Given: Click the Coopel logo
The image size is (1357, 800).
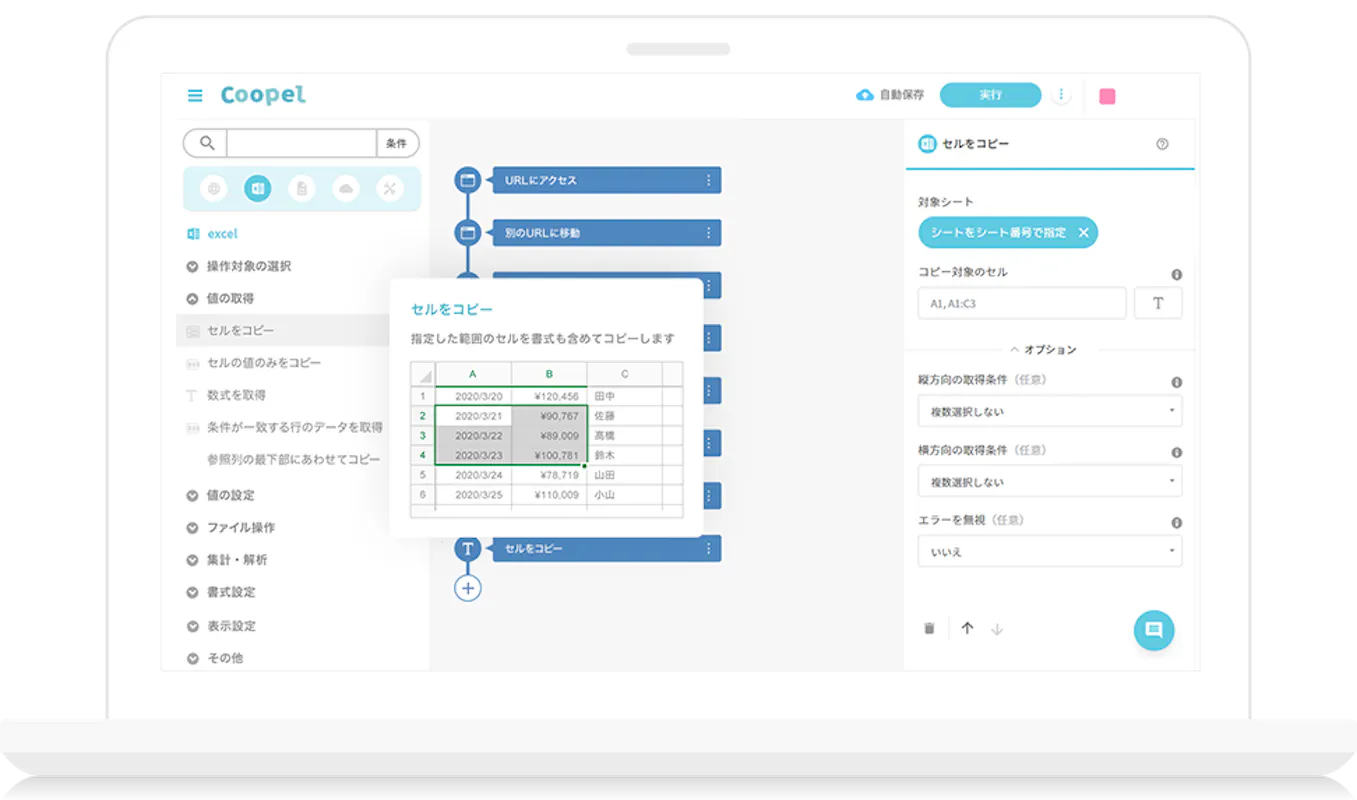Looking at the screenshot, I should (x=263, y=95).
